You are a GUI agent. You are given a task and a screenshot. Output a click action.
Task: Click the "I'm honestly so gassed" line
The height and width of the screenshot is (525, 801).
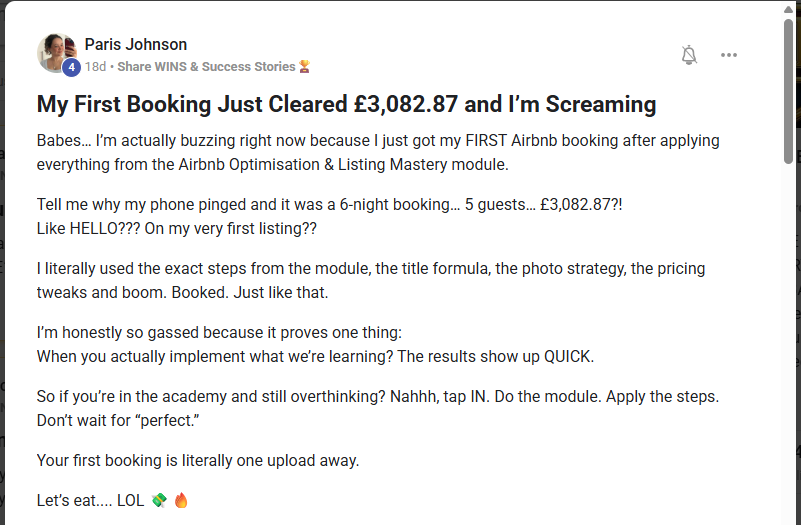click(218, 333)
